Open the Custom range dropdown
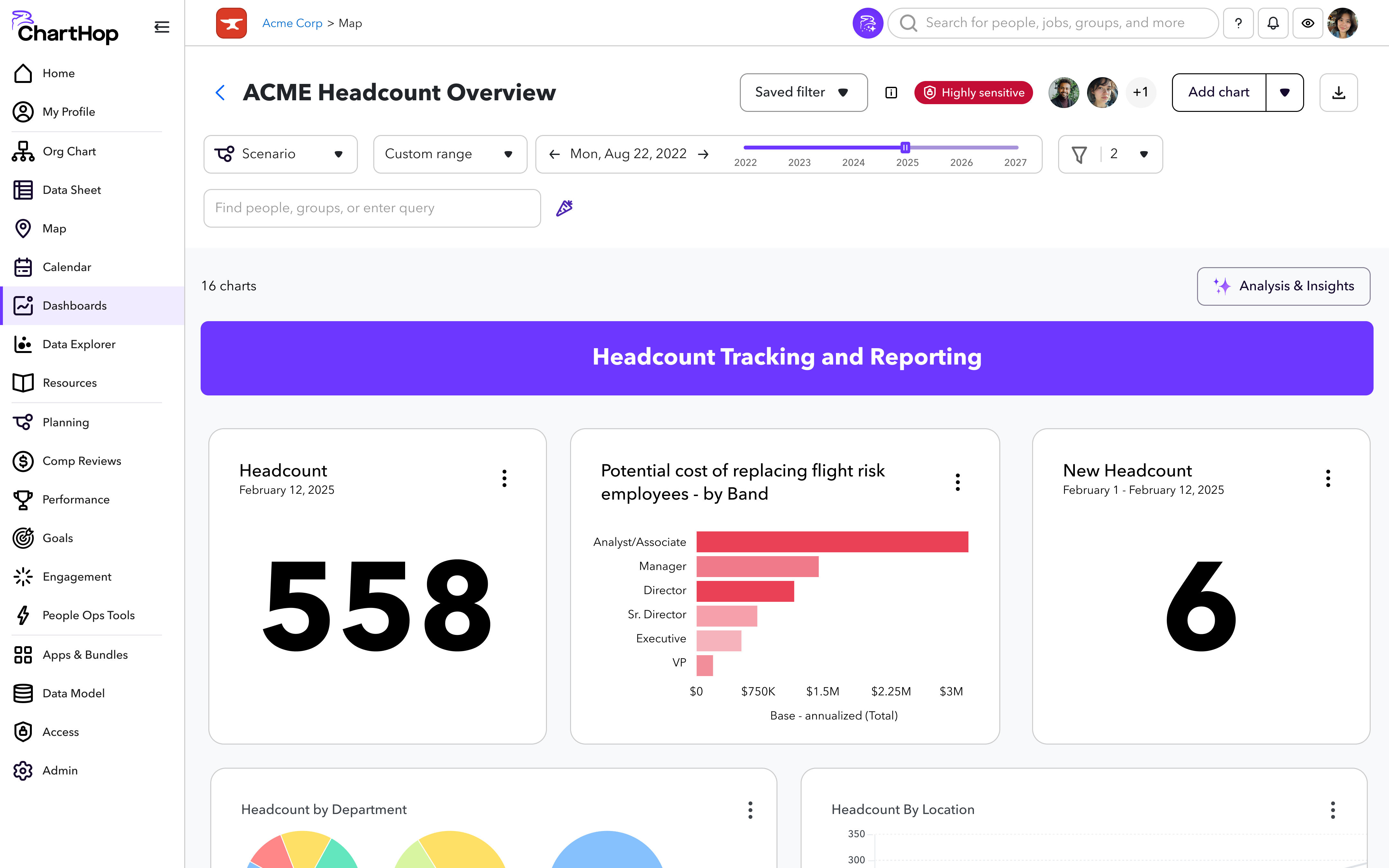 point(449,154)
